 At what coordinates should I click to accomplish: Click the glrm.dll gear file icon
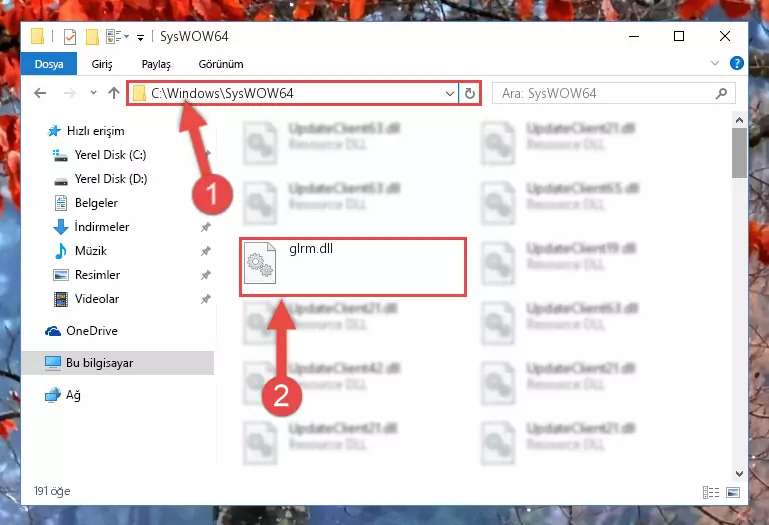260,263
